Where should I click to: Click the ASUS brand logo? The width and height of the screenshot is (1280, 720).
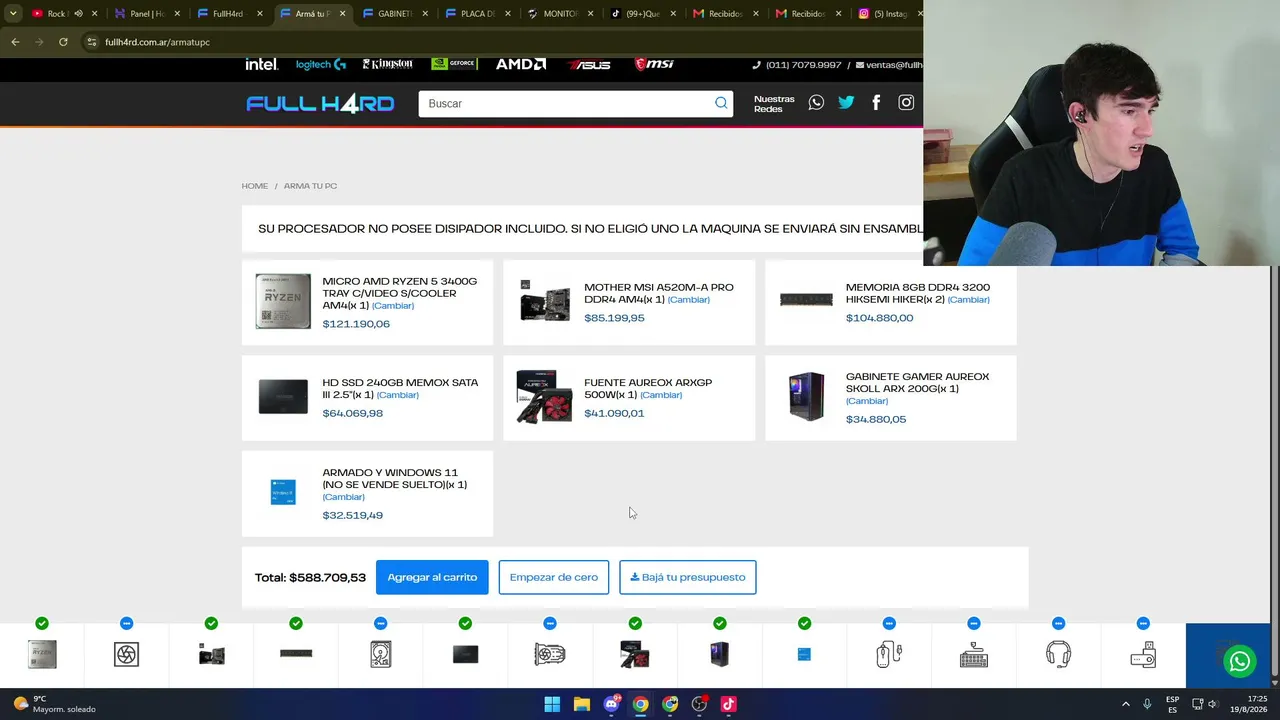click(x=589, y=64)
